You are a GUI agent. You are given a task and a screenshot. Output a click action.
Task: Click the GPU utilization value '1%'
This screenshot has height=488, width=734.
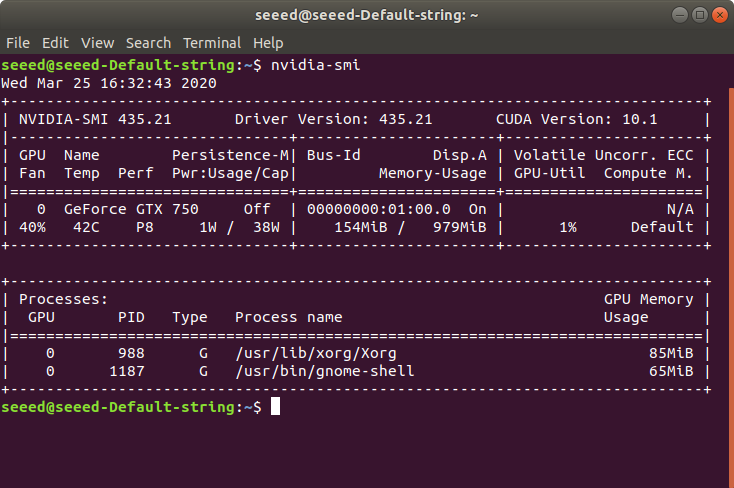[568, 228]
